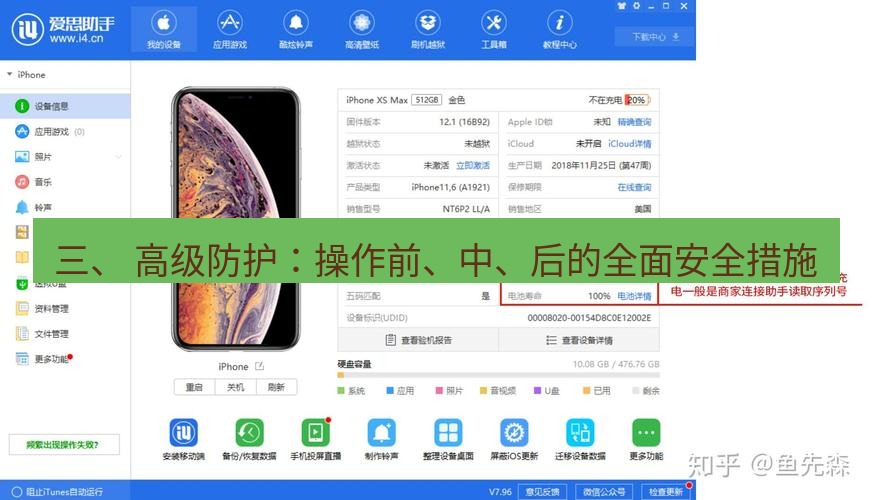The width and height of the screenshot is (872, 500).
Task: Open the green 更多功能 shortcut icon
Action: [x=646, y=432]
